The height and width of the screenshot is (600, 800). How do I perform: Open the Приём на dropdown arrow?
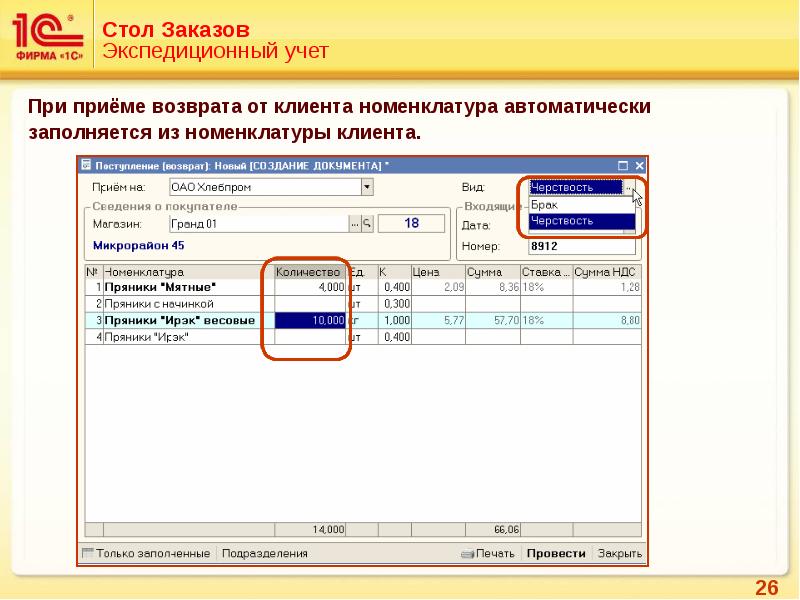click(367, 186)
